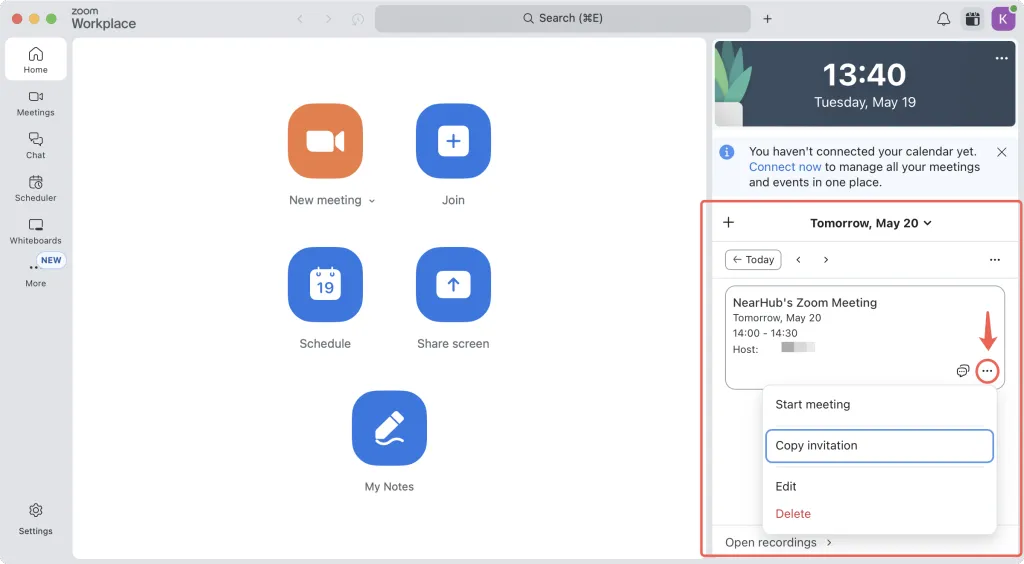The image size is (1024, 564).
Task: Go back with the navigation arrow
Action: 300,19
